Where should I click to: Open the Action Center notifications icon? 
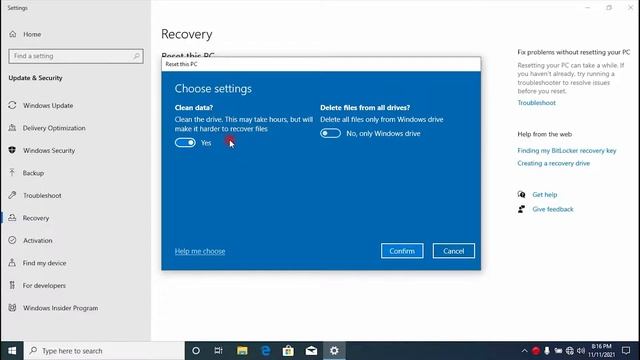click(x=626, y=351)
